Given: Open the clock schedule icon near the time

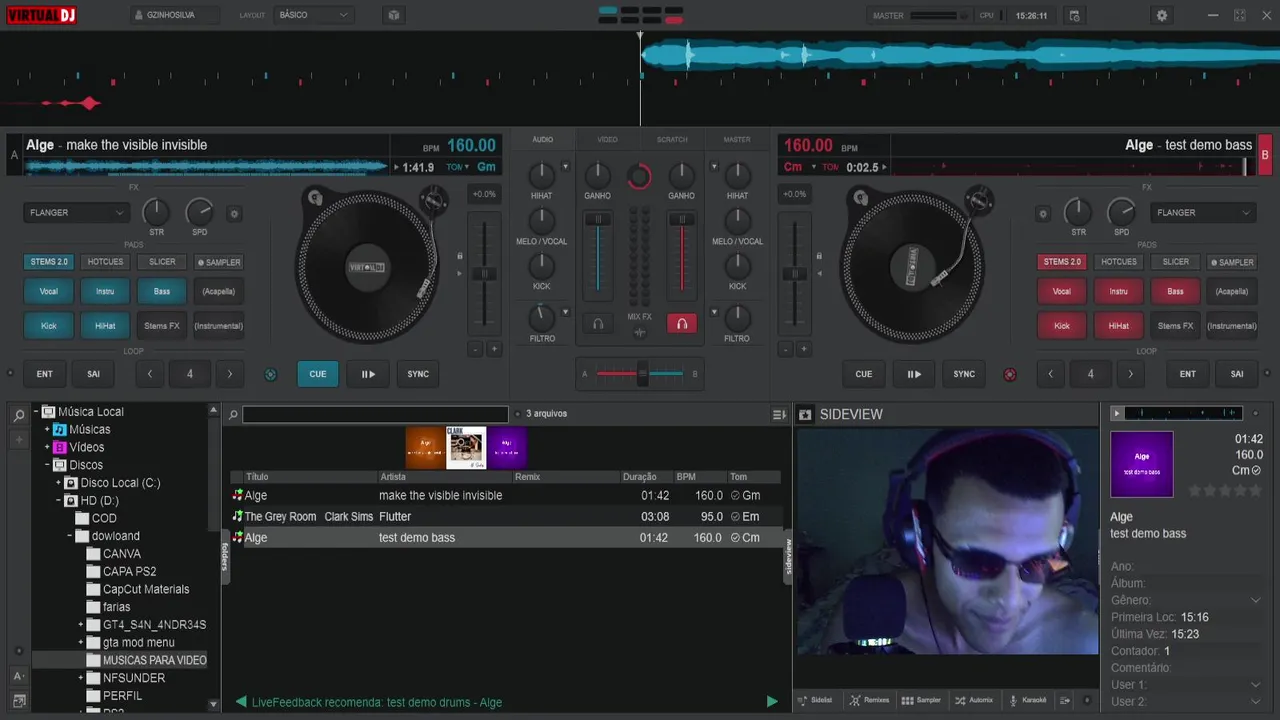Looking at the screenshot, I should tap(1074, 15).
